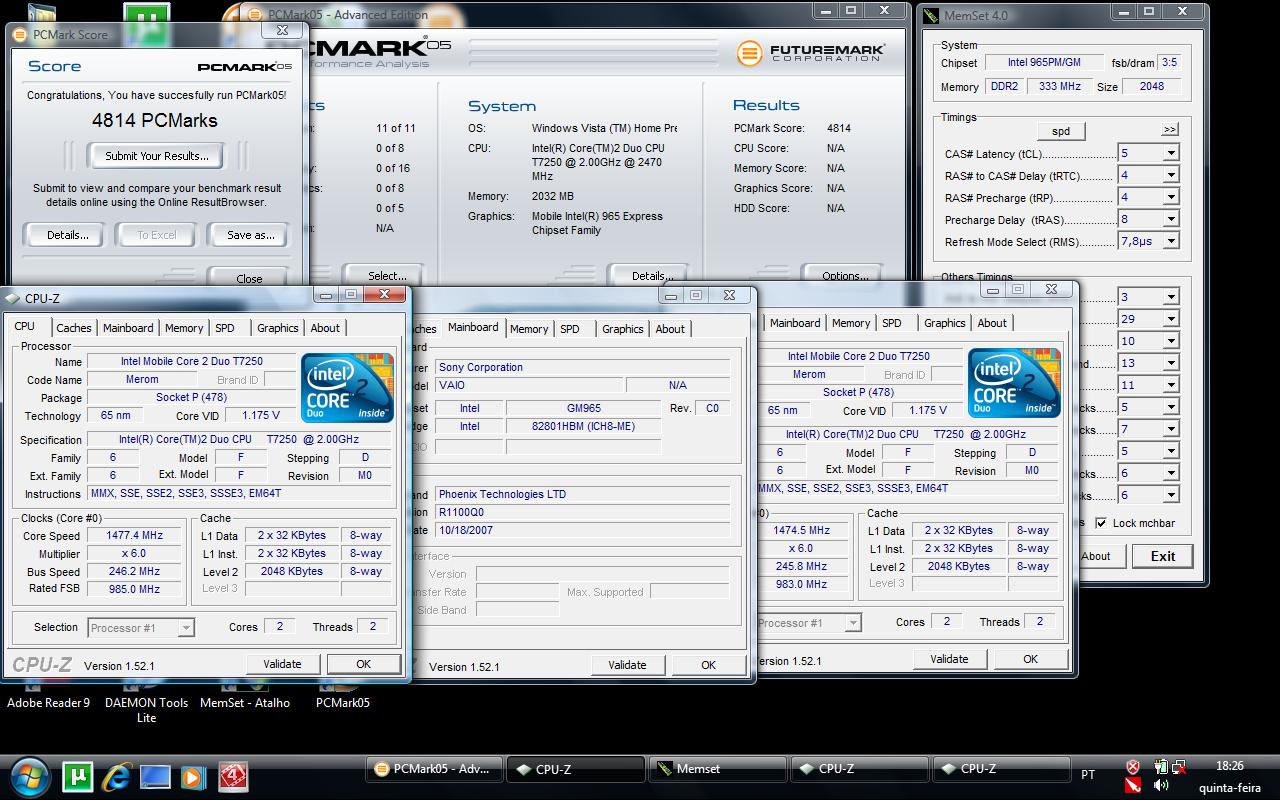The image size is (1280, 800).
Task: Click Validate in front CPU-Z window
Action: pyautogui.click(x=282, y=664)
